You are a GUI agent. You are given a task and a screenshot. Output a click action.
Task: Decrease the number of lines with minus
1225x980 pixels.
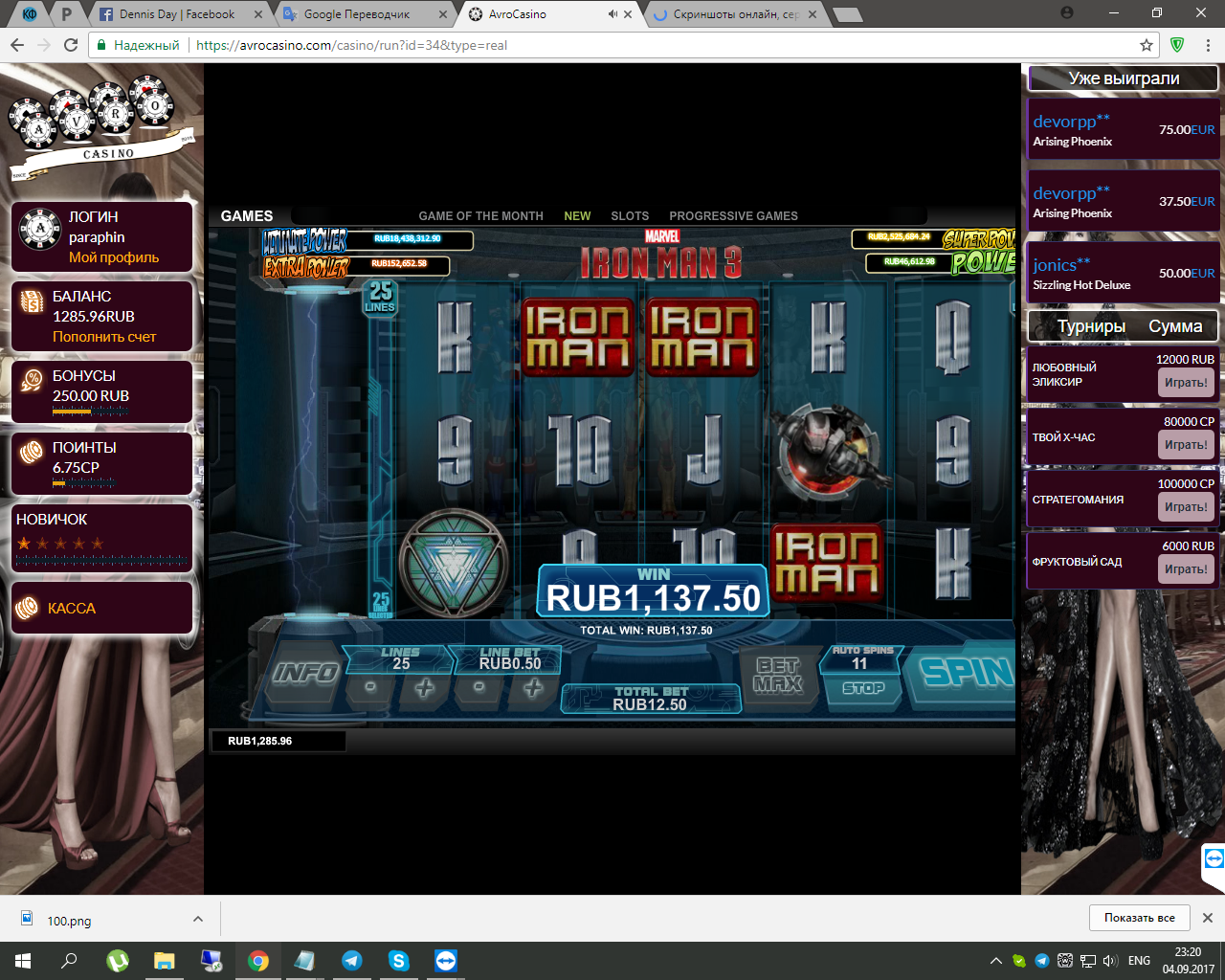[370, 687]
